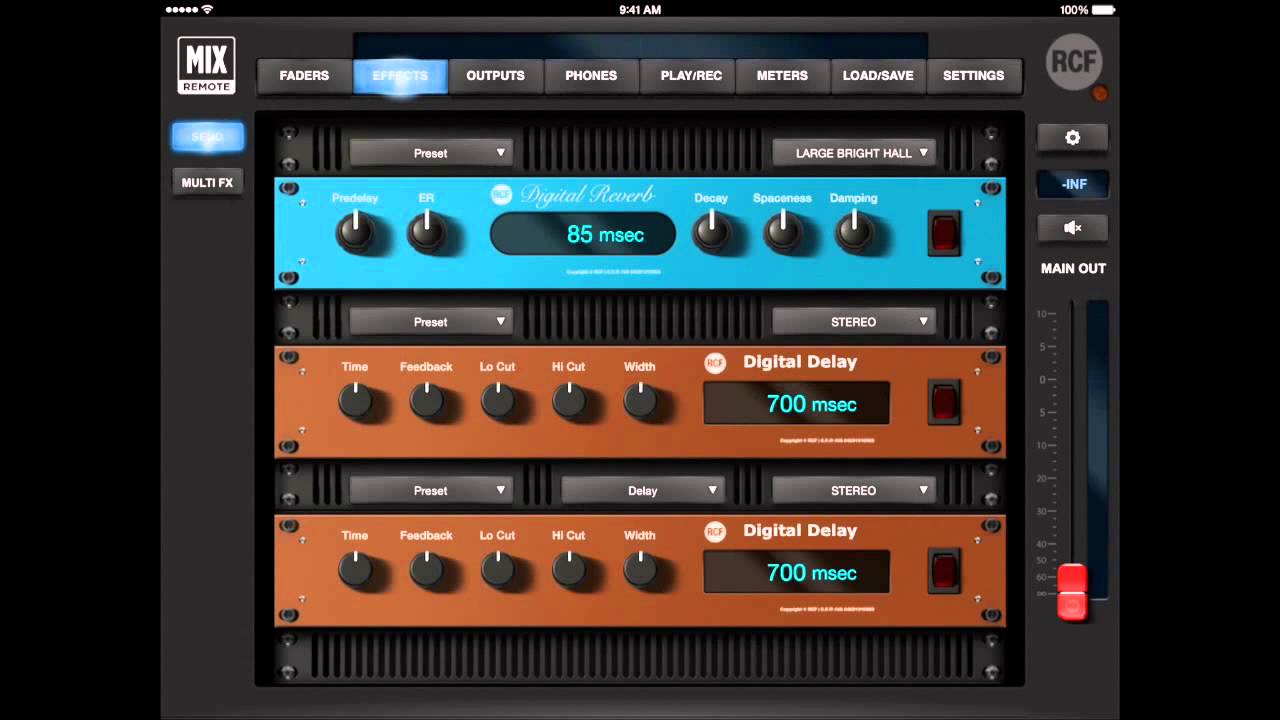
Task: Switch to the MULTI FX view
Action: 207,183
